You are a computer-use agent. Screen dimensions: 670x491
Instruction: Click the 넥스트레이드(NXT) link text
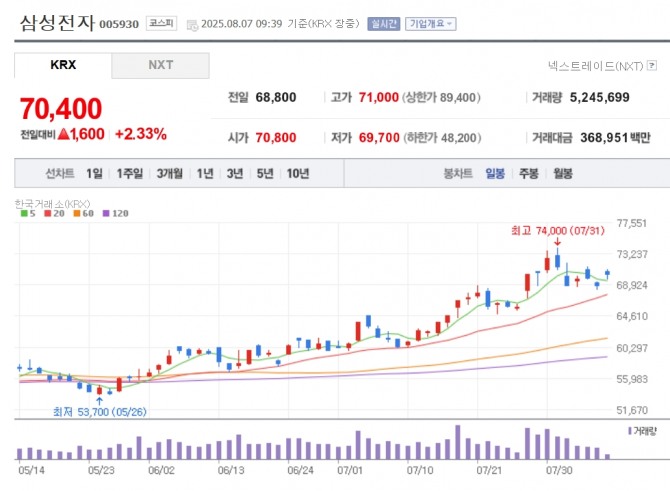click(595, 66)
